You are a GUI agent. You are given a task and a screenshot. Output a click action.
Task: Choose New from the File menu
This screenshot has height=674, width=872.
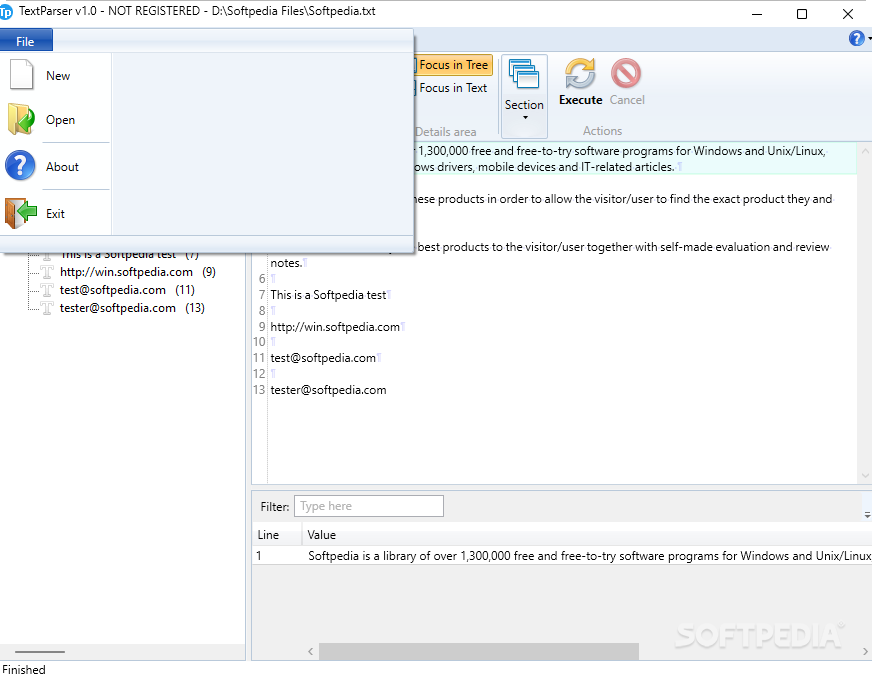57,76
